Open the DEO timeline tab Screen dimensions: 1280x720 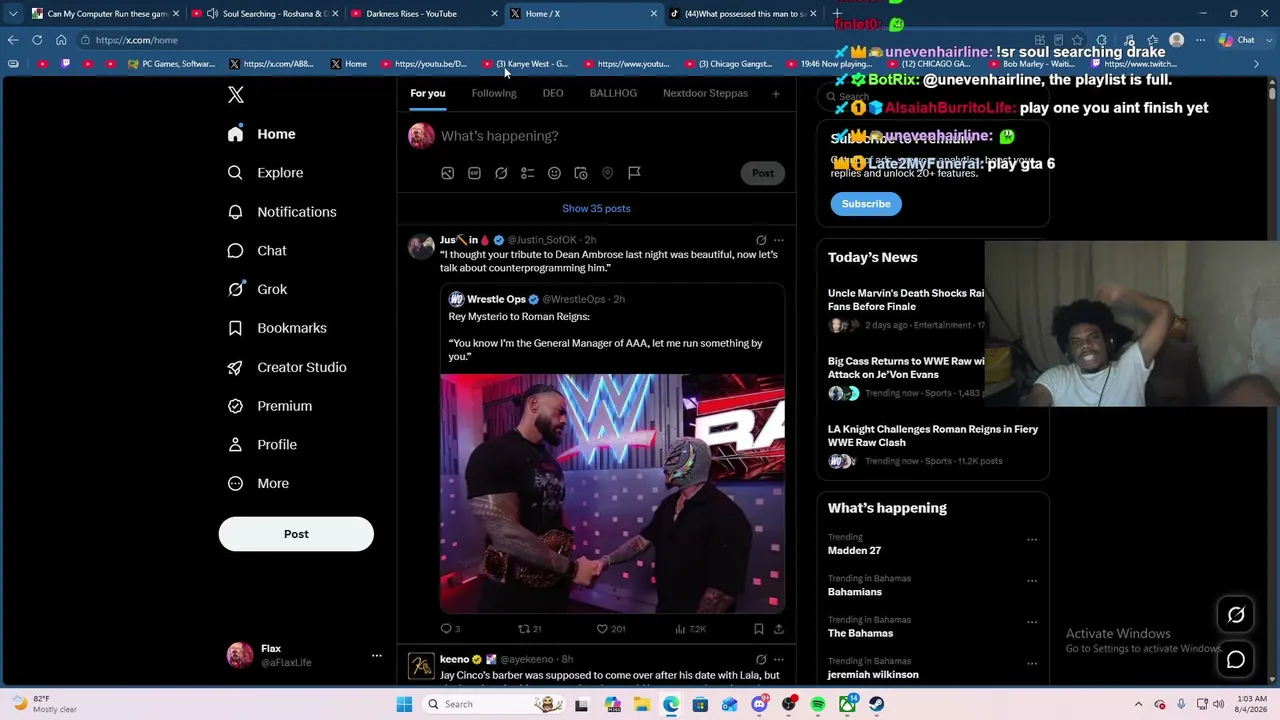[x=553, y=93]
